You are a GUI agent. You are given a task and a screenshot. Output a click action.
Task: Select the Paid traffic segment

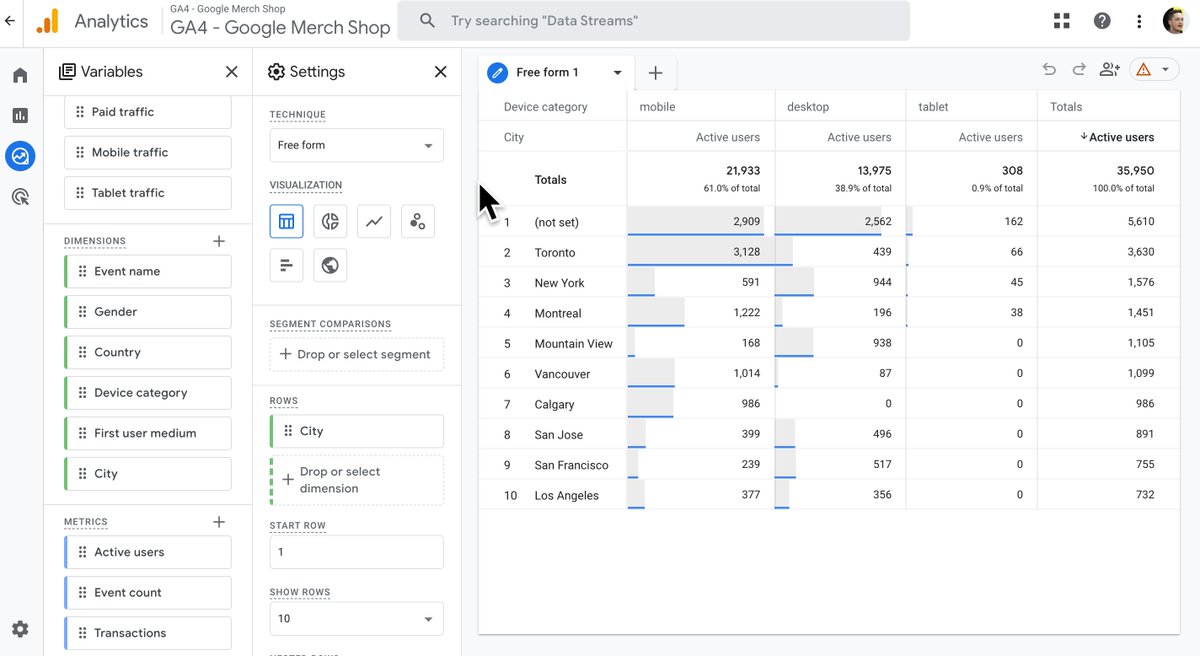click(x=148, y=112)
